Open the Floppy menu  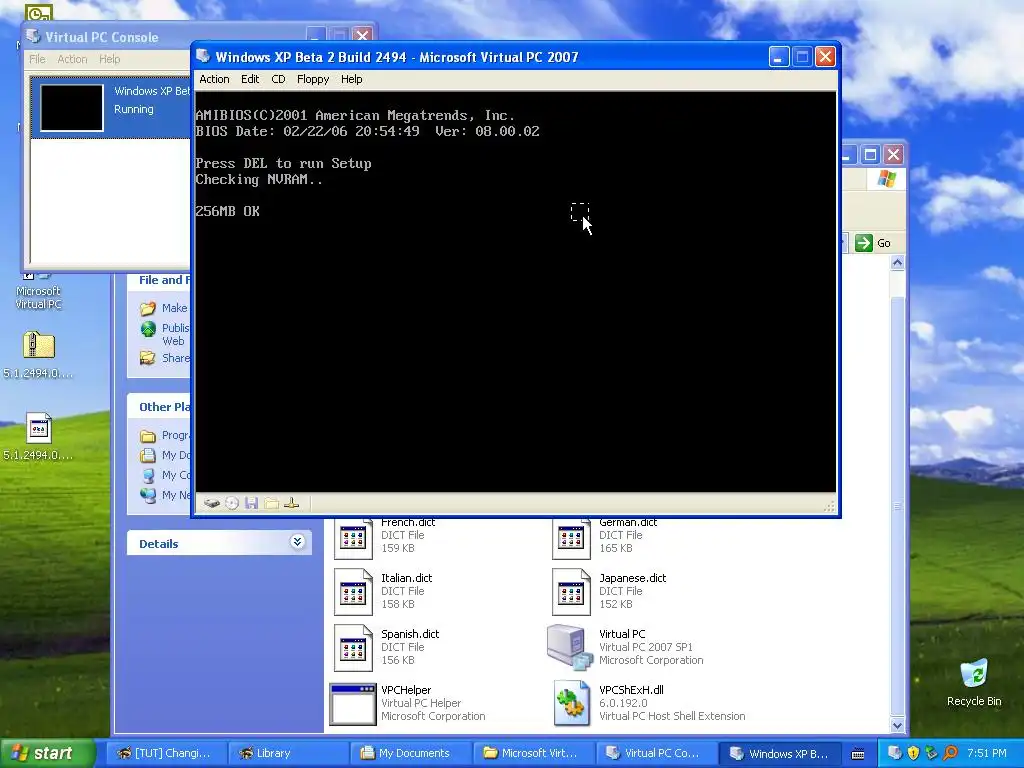(x=313, y=79)
